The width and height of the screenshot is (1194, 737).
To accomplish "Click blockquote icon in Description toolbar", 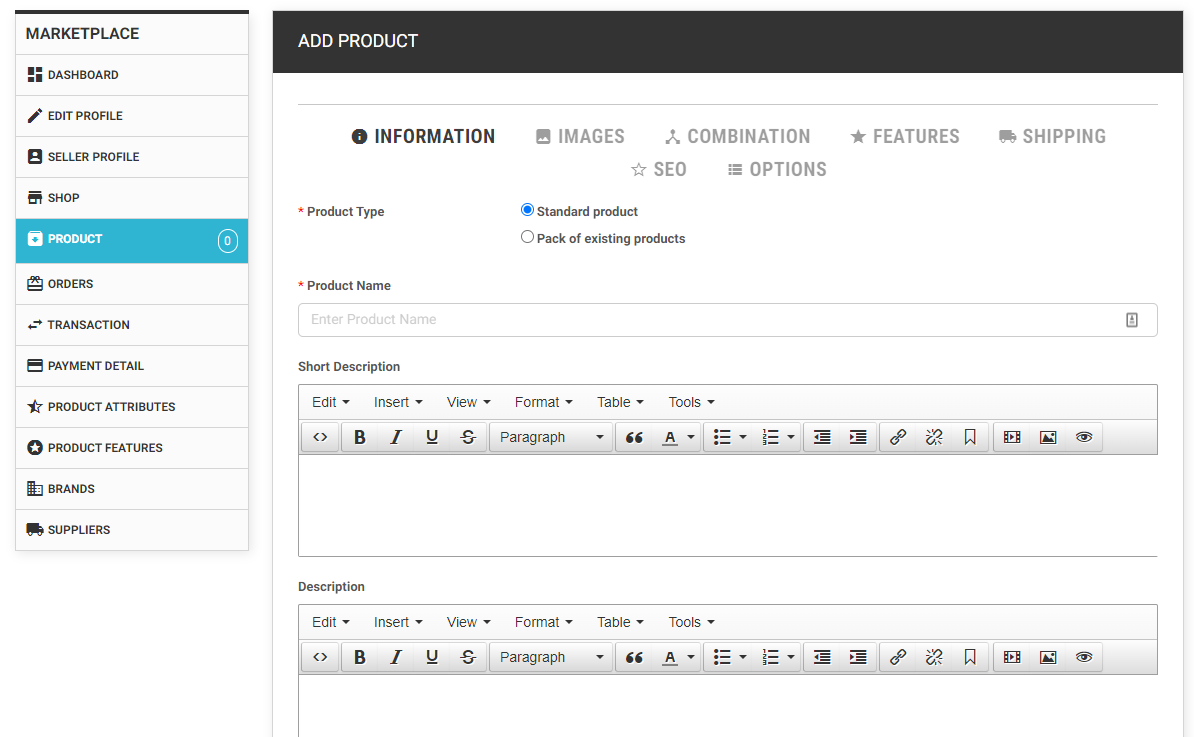I will [x=634, y=657].
